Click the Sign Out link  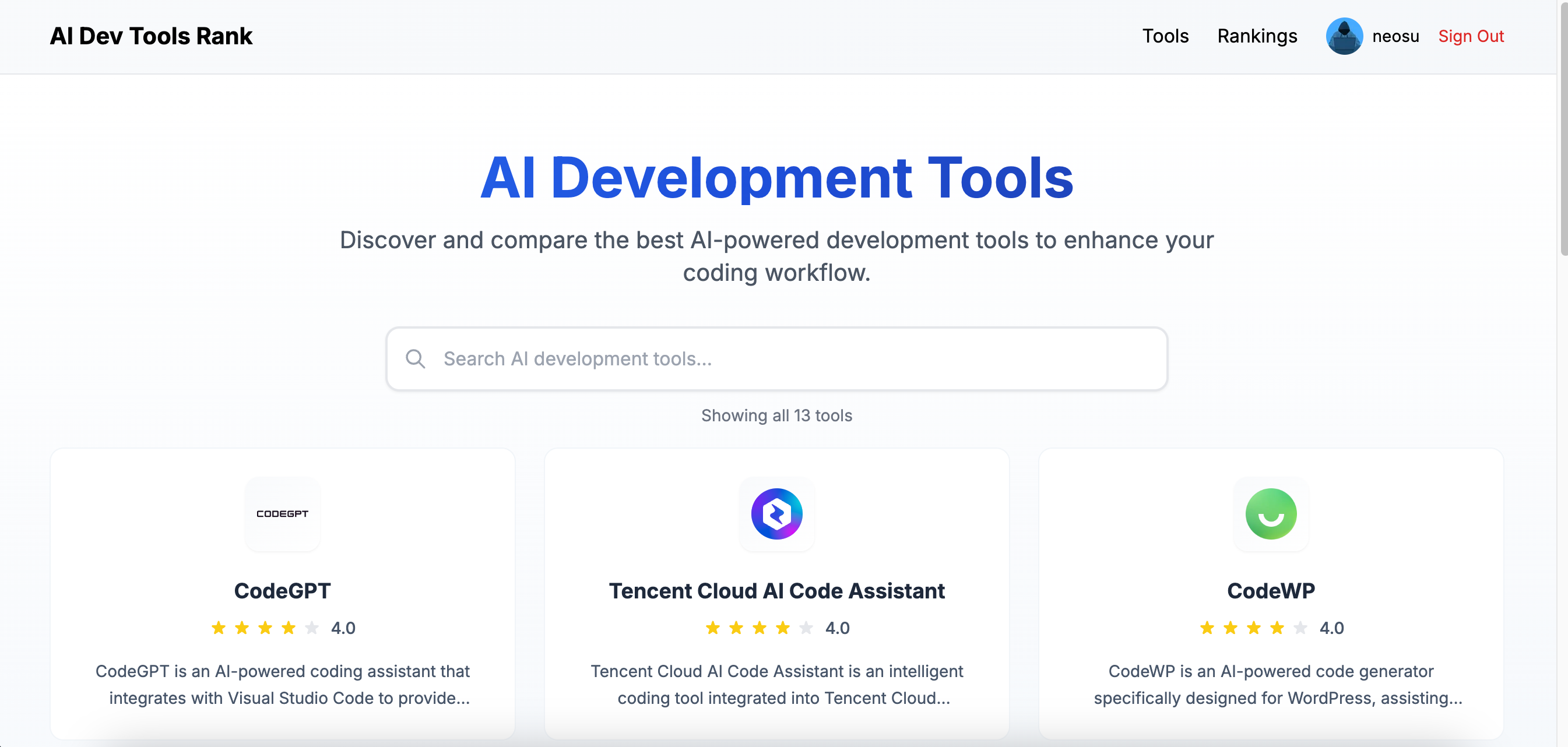[x=1470, y=37]
